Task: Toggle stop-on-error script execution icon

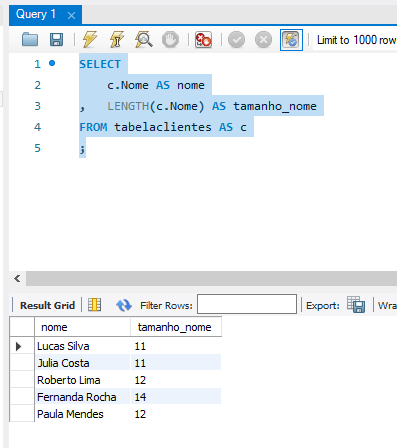Action: pyautogui.click(x=203, y=40)
